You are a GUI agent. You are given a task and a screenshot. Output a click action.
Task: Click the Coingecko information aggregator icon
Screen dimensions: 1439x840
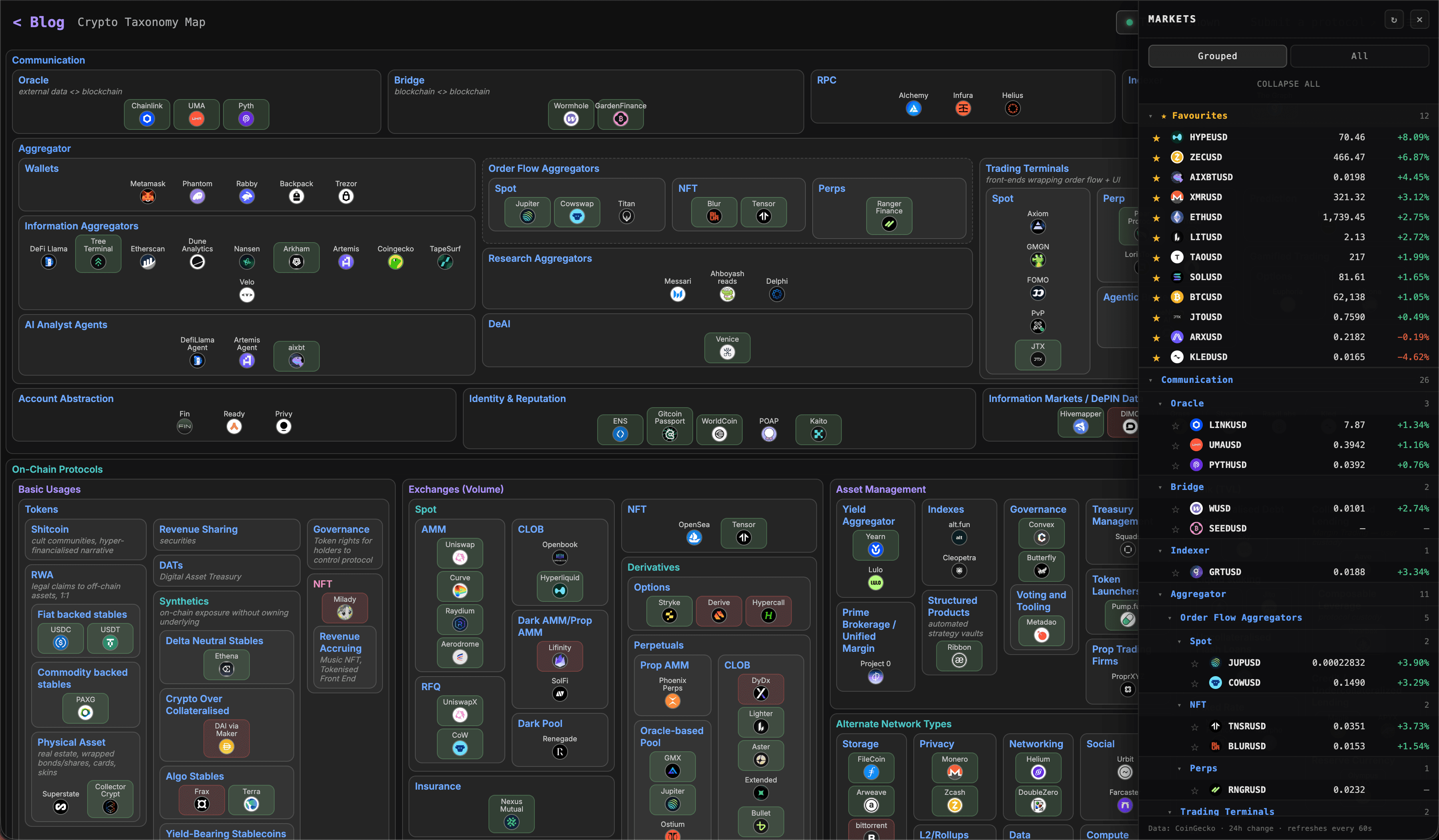tap(395, 261)
